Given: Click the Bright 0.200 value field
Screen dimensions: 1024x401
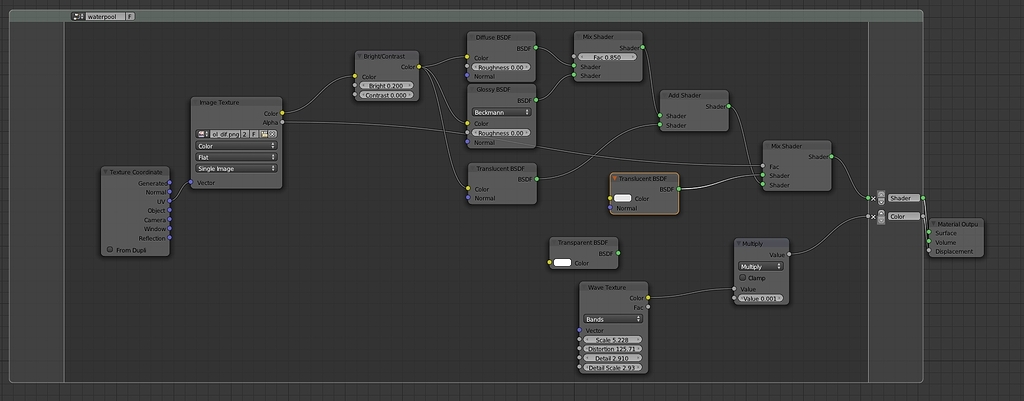Looking at the screenshot, I should (x=386, y=86).
